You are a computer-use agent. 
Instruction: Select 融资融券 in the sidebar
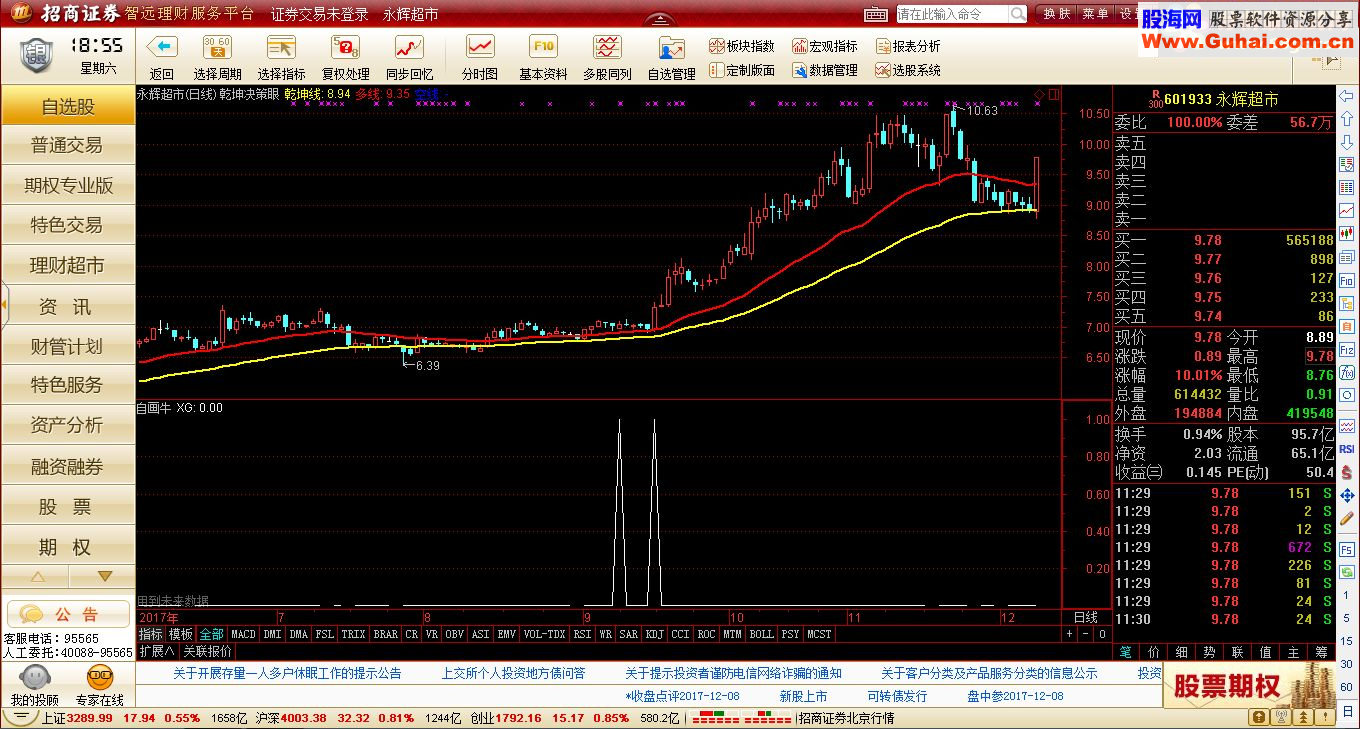click(67, 466)
